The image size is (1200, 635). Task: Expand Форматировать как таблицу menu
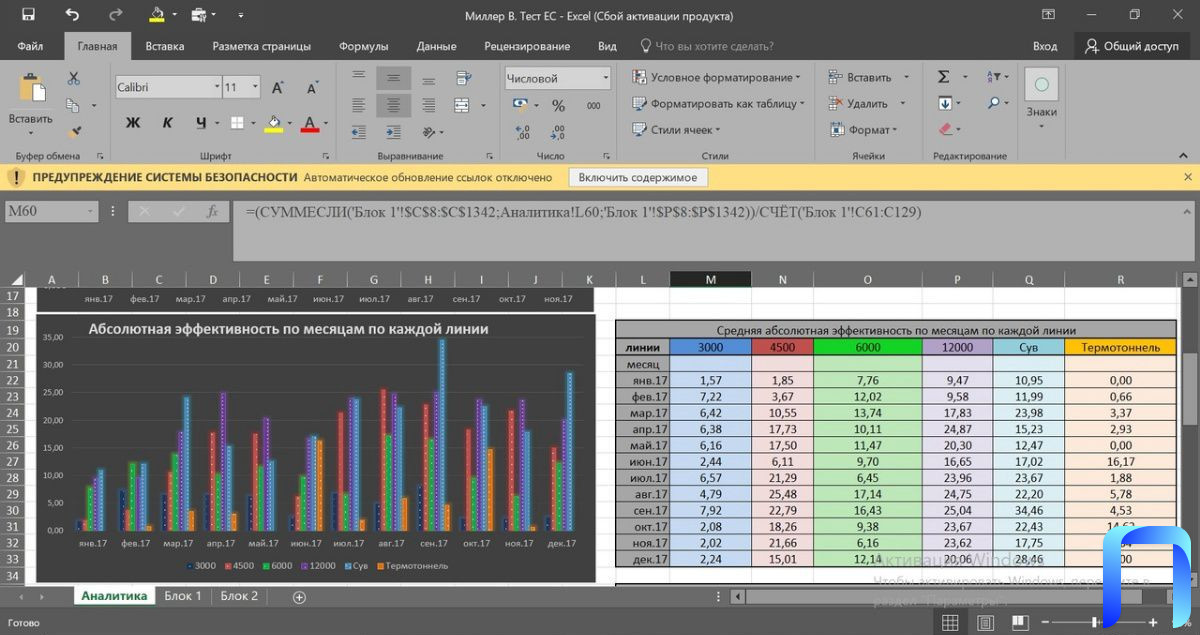(x=719, y=103)
